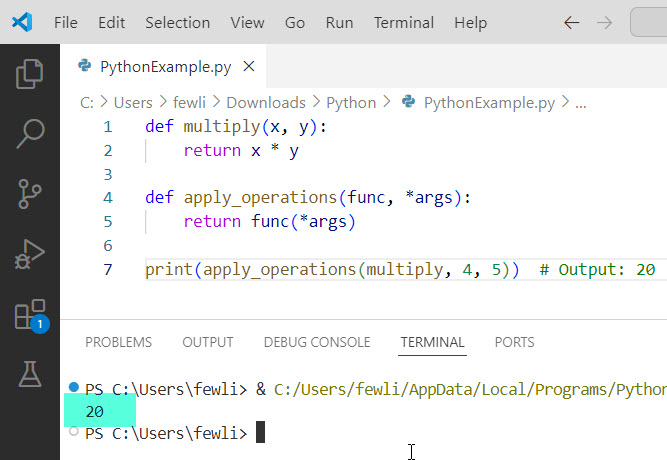Switch to the PORTS panel tab
This screenshot has width=667, height=460.
pos(514,342)
